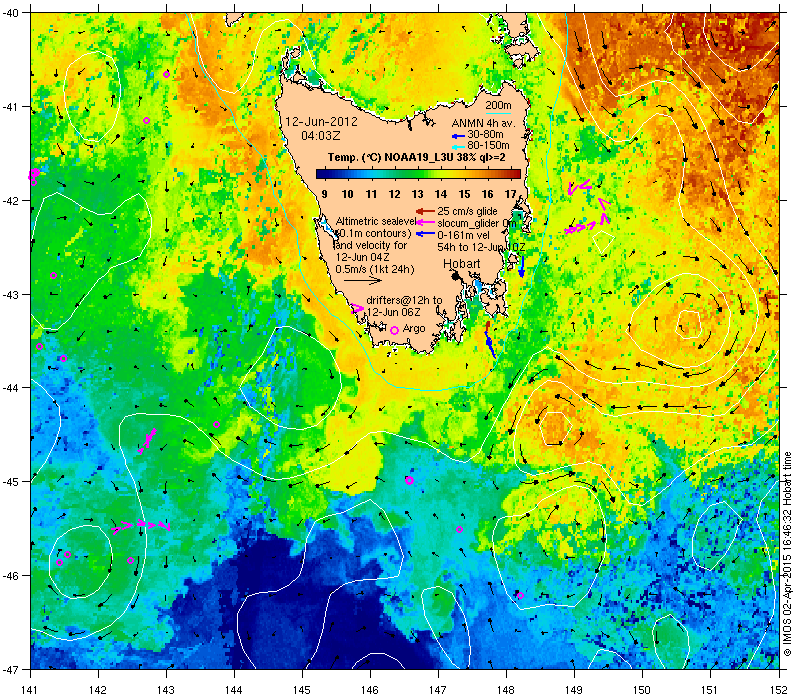Click the bold Argo circle near 146.5E 45S
Viewport: 800px width, 700px height.
409,480
